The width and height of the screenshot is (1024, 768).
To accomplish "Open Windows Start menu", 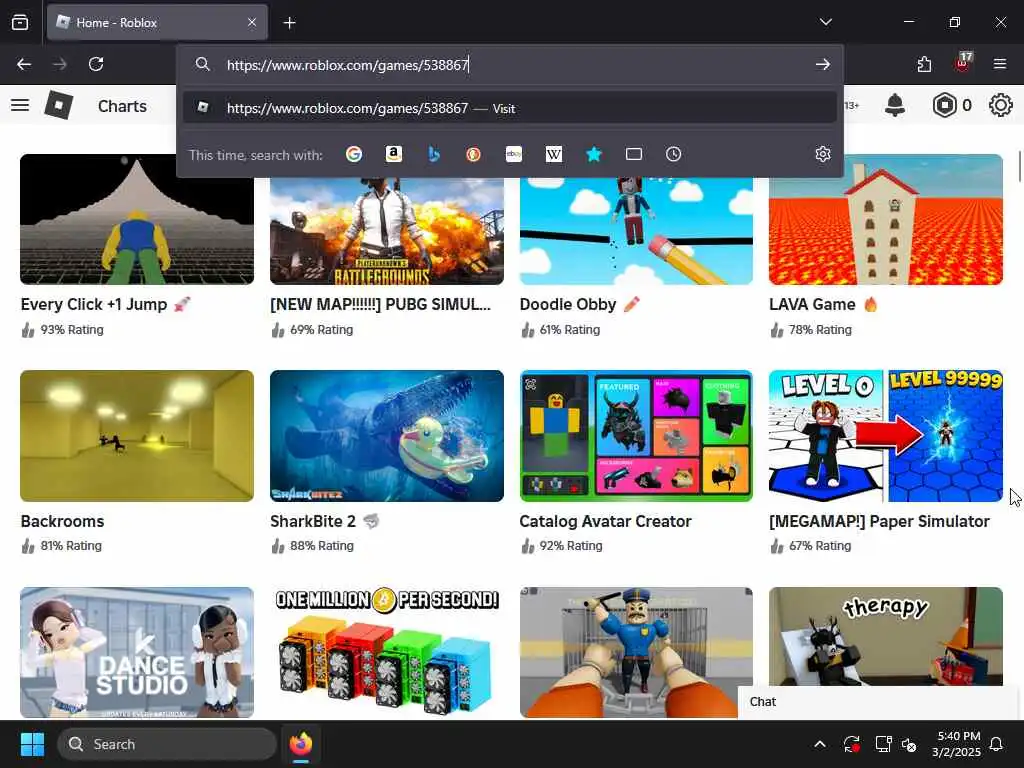I will (32, 744).
